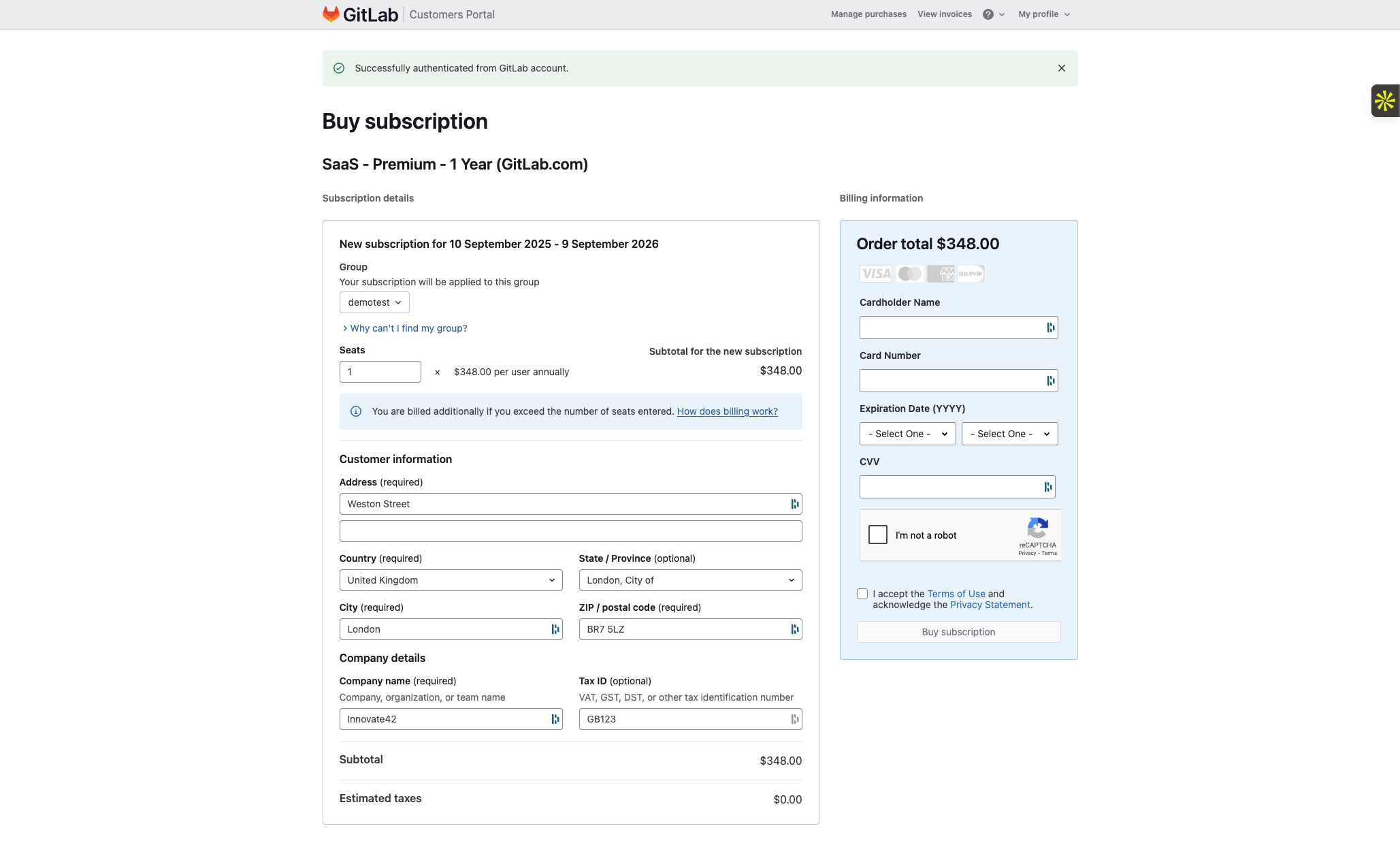This screenshot has width=1400, height=843.
Task: Open the My profile menu
Action: tap(1043, 14)
